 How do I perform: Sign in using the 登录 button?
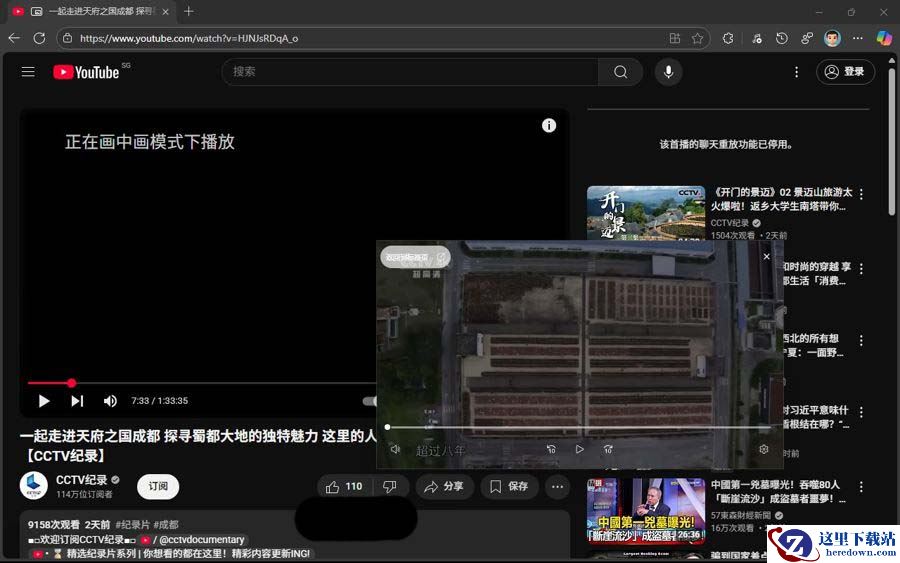coord(845,72)
